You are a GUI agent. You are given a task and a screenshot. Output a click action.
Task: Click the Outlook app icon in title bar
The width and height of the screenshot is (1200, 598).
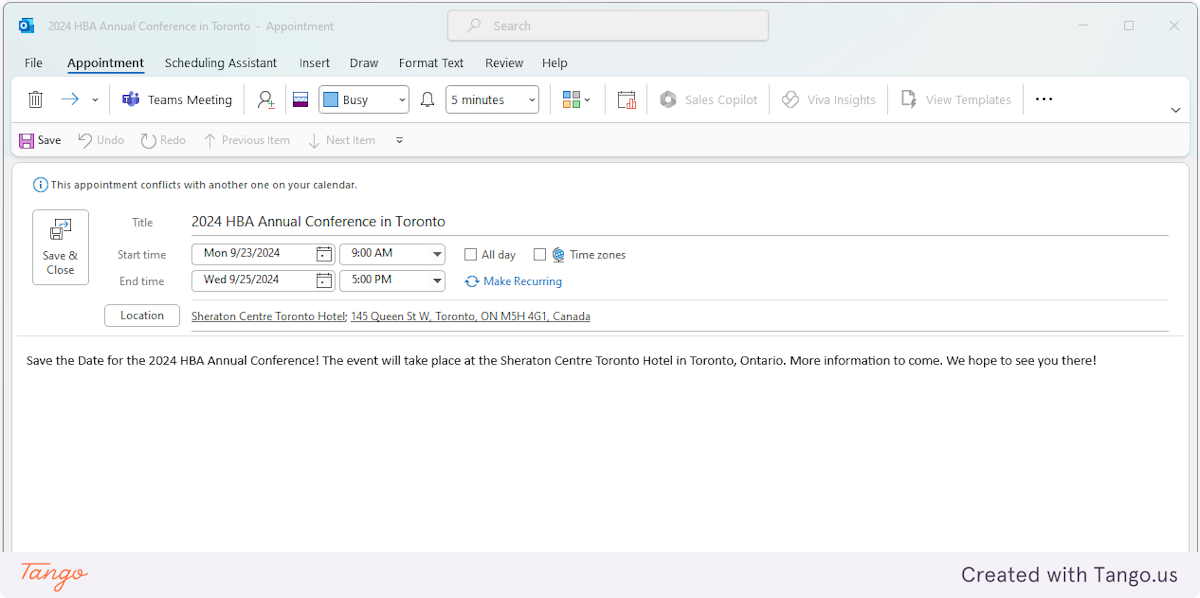tap(26, 26)
